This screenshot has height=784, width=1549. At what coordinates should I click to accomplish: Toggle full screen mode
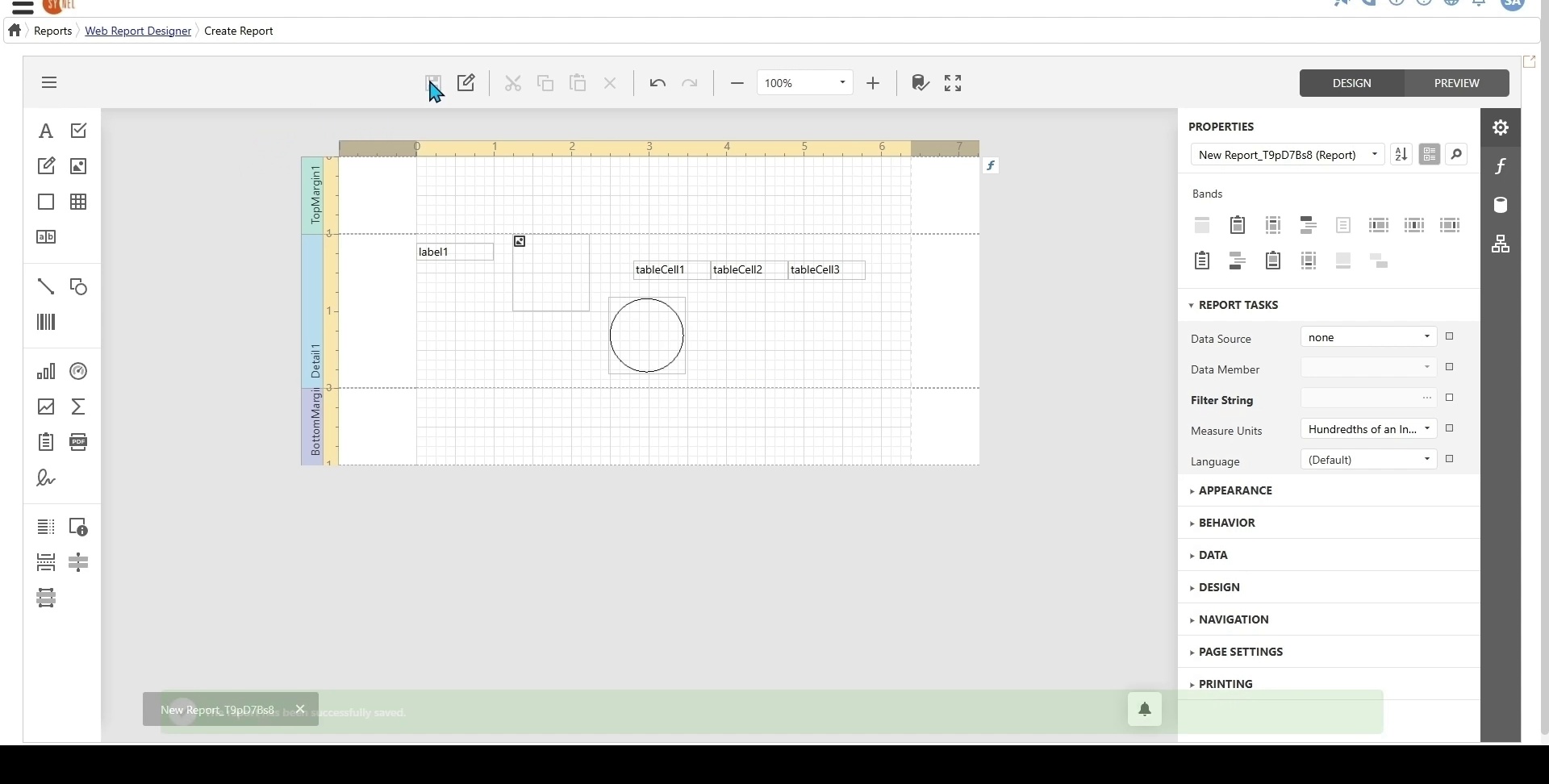953,83
